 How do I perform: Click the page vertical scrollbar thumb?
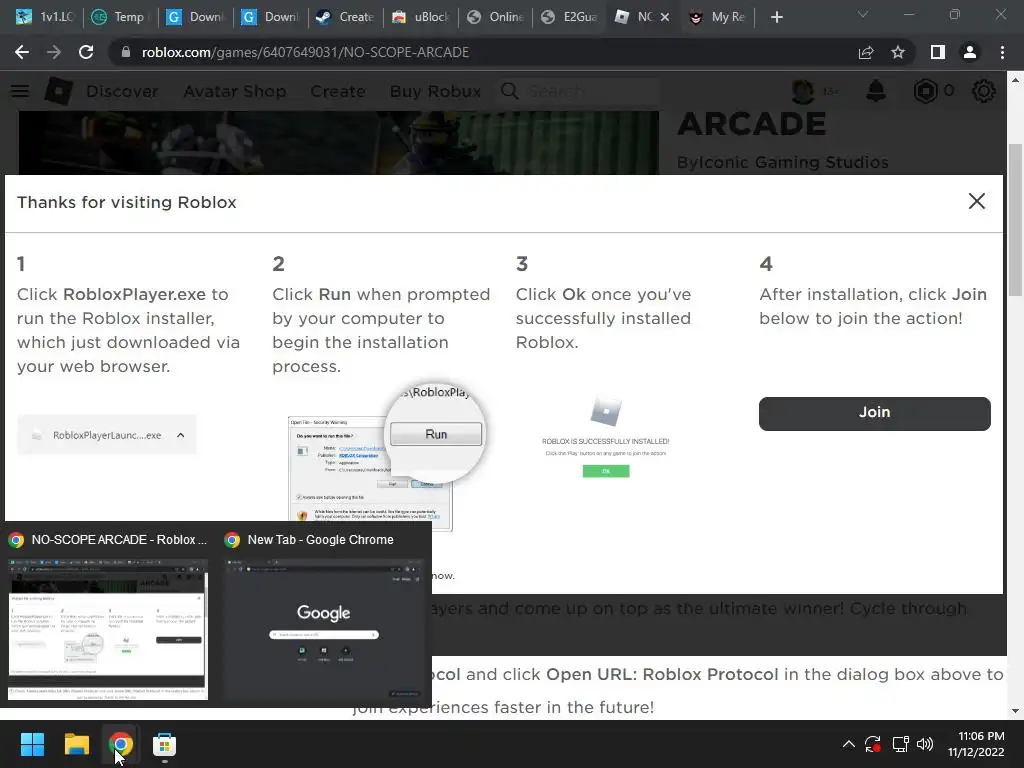1014,220
